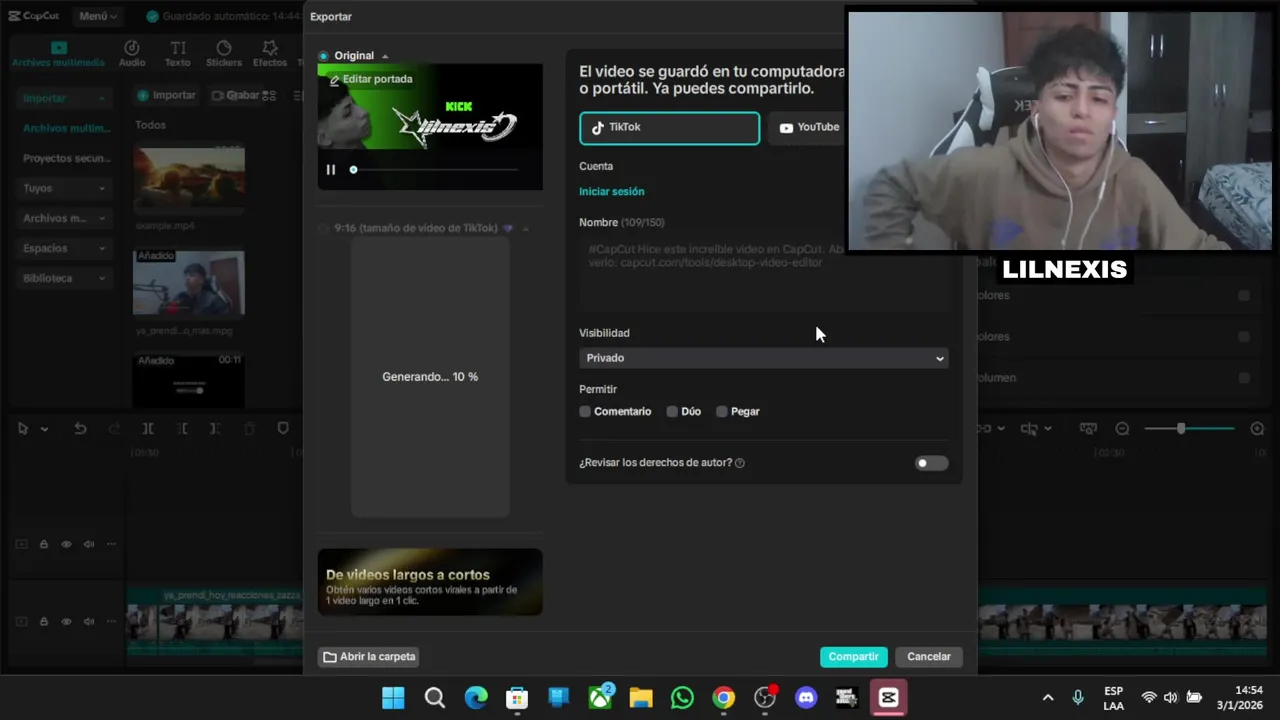Viewport: 1280px width, 720px height.
Task: Open the De videos largos a cortos banner
Action: (430, 582)
